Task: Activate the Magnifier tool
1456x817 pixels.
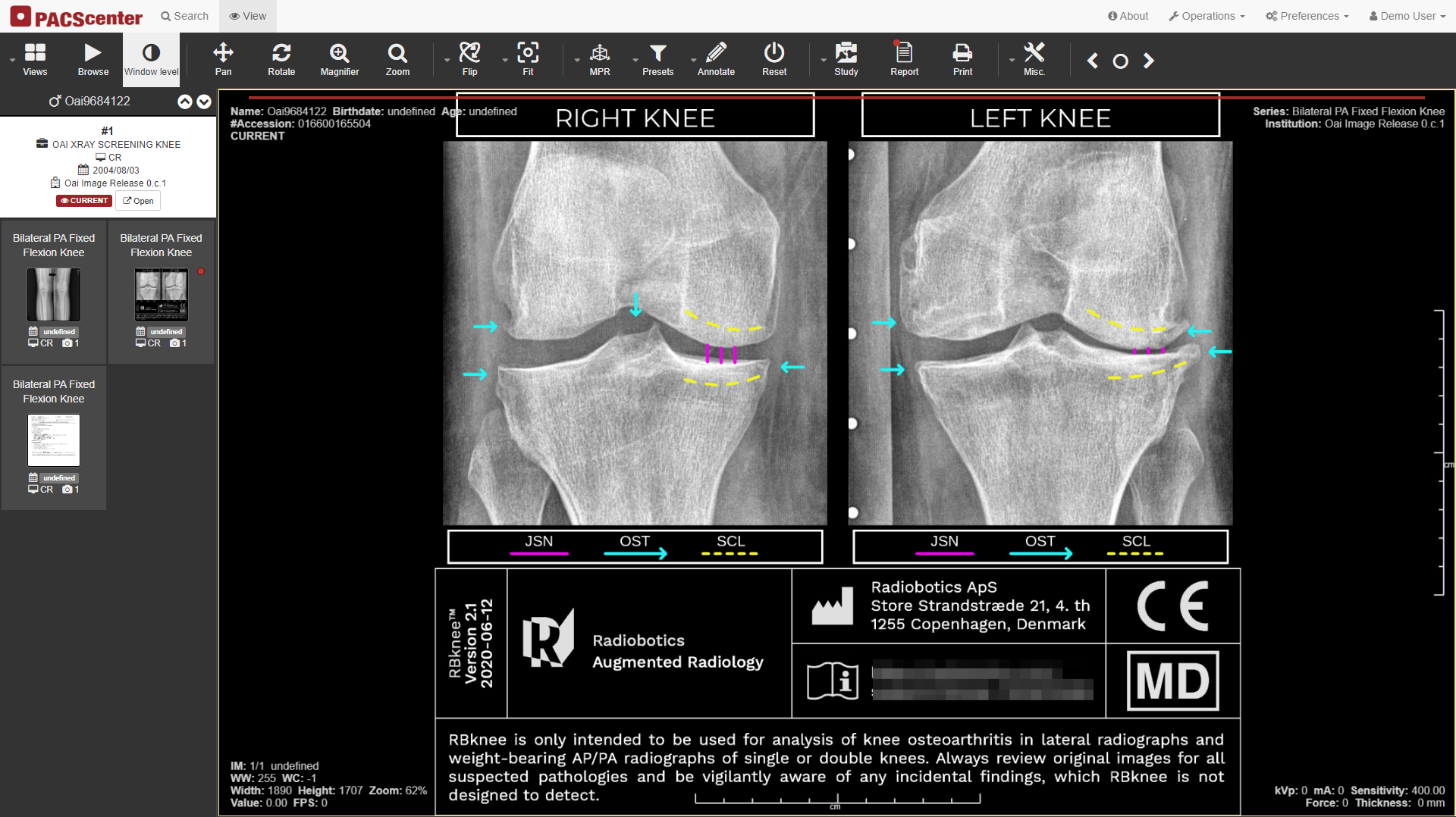Action: point(339,60)
